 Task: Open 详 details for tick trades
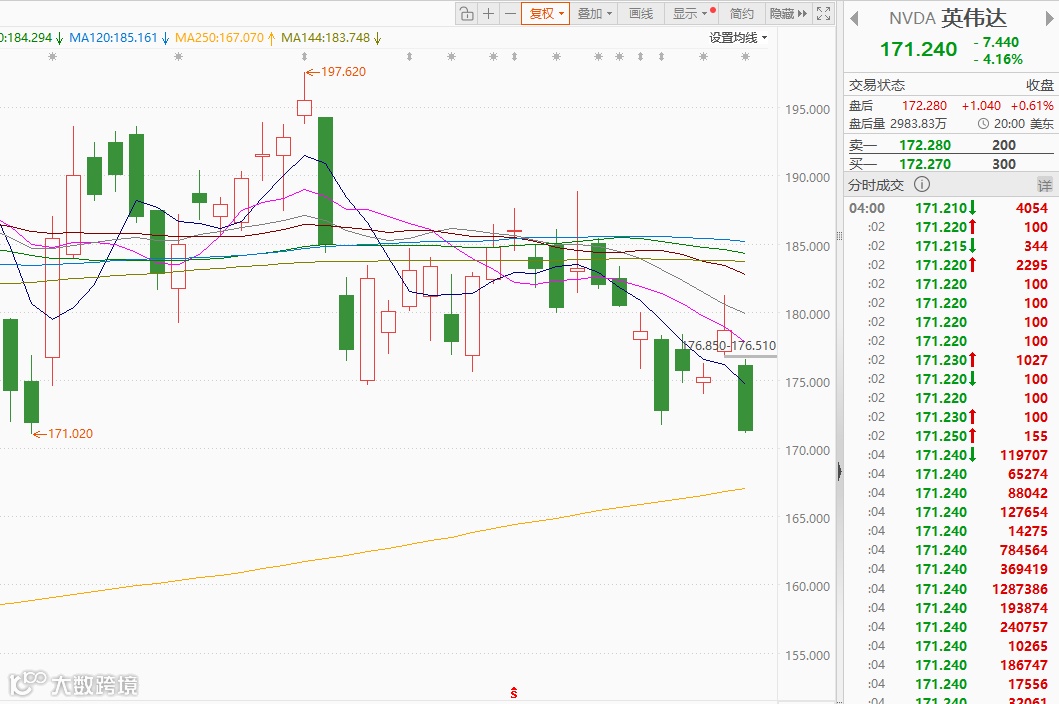[1044, 184]
